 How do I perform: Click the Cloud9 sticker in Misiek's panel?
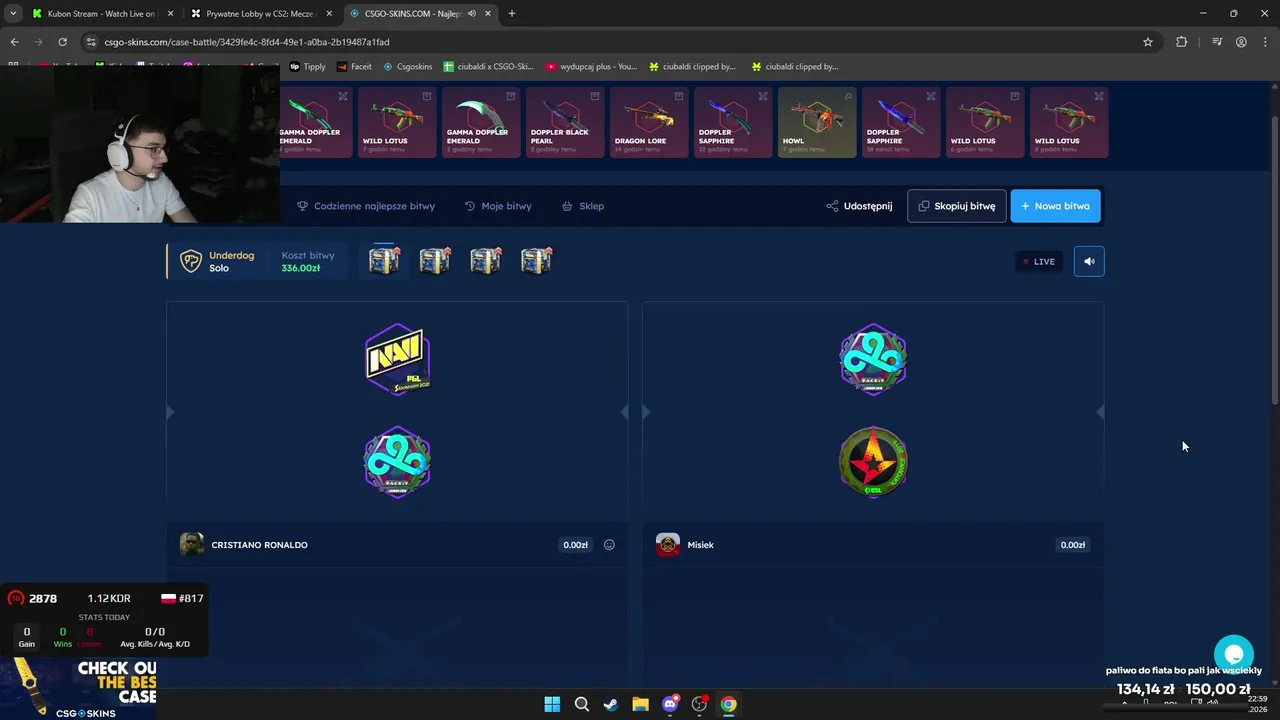(x=873, y=359)
